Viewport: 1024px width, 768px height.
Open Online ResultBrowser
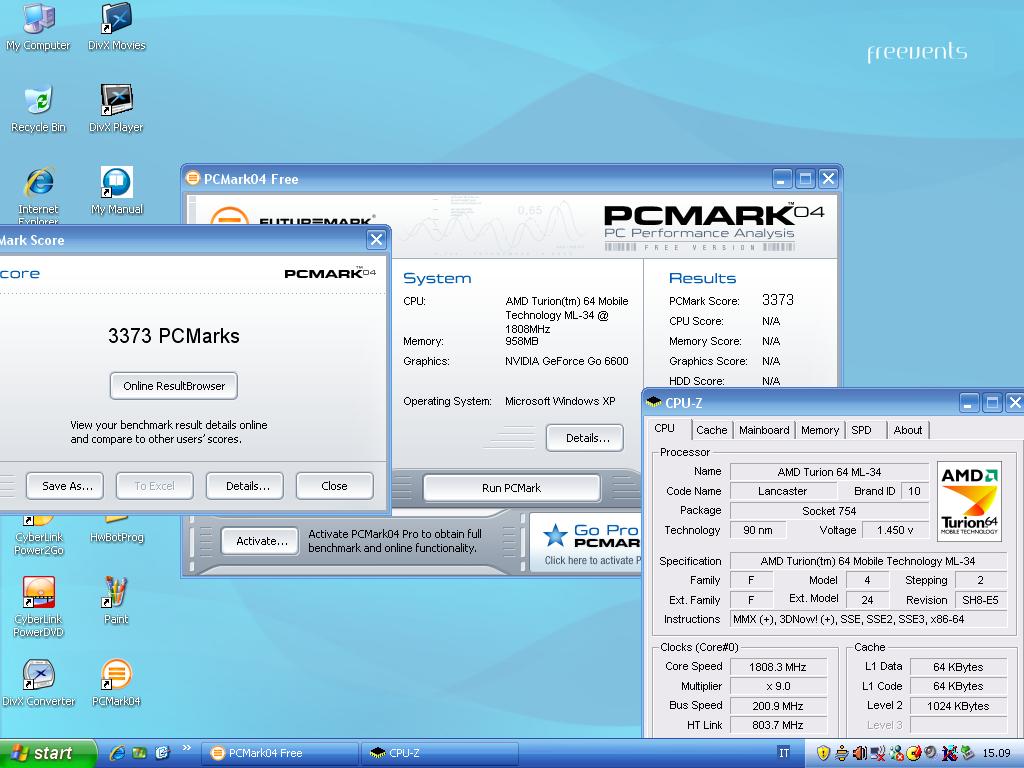pyautogui.click(x=174, y=386)
